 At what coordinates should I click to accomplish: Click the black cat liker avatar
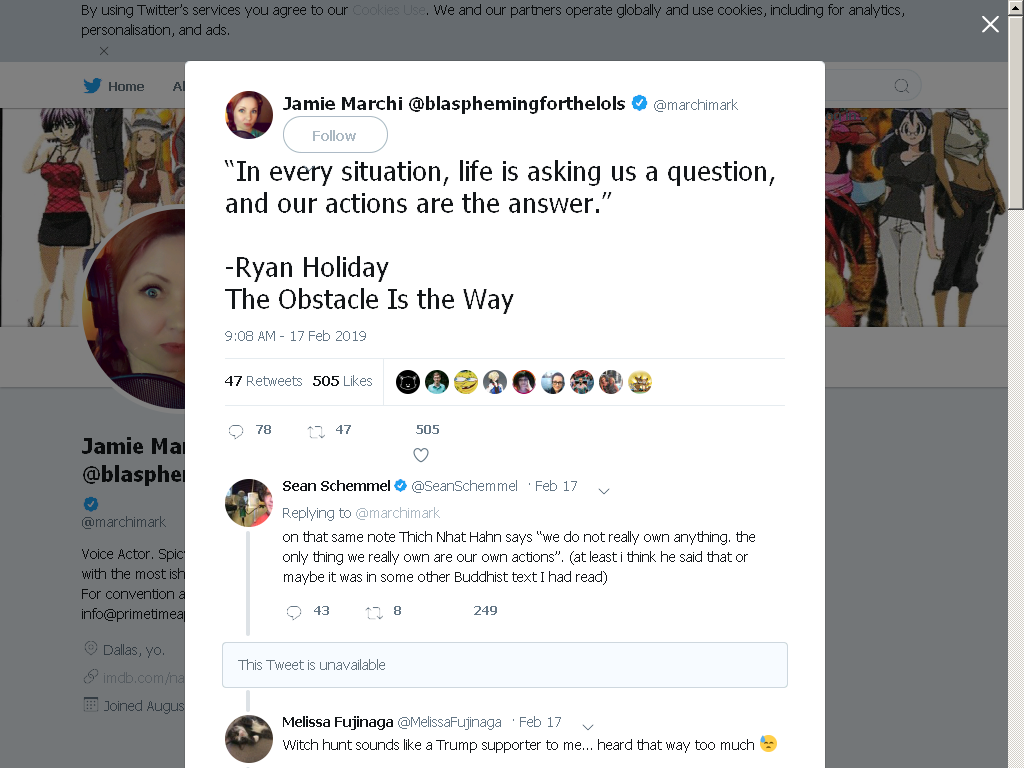[408, 382]
